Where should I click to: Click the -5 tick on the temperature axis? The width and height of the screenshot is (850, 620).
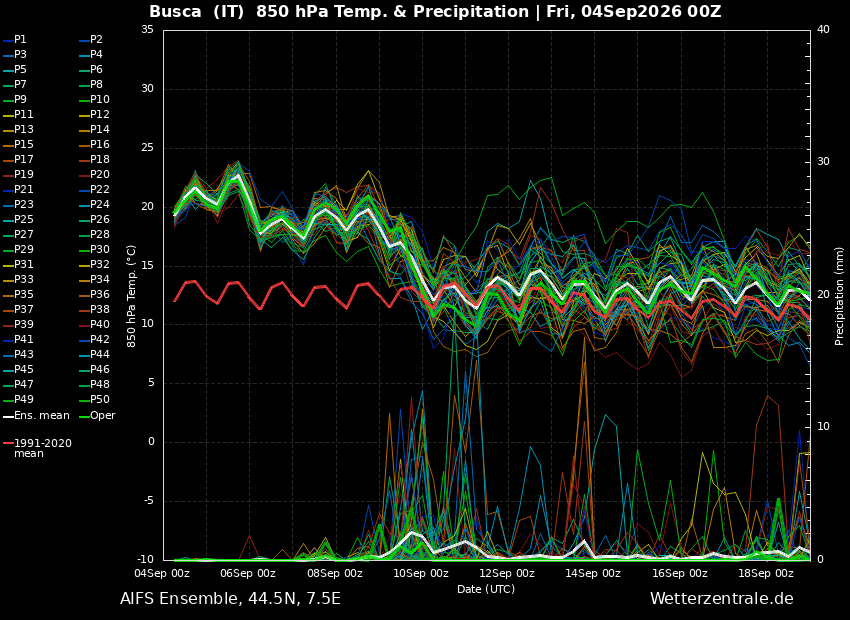click(147, 501)
